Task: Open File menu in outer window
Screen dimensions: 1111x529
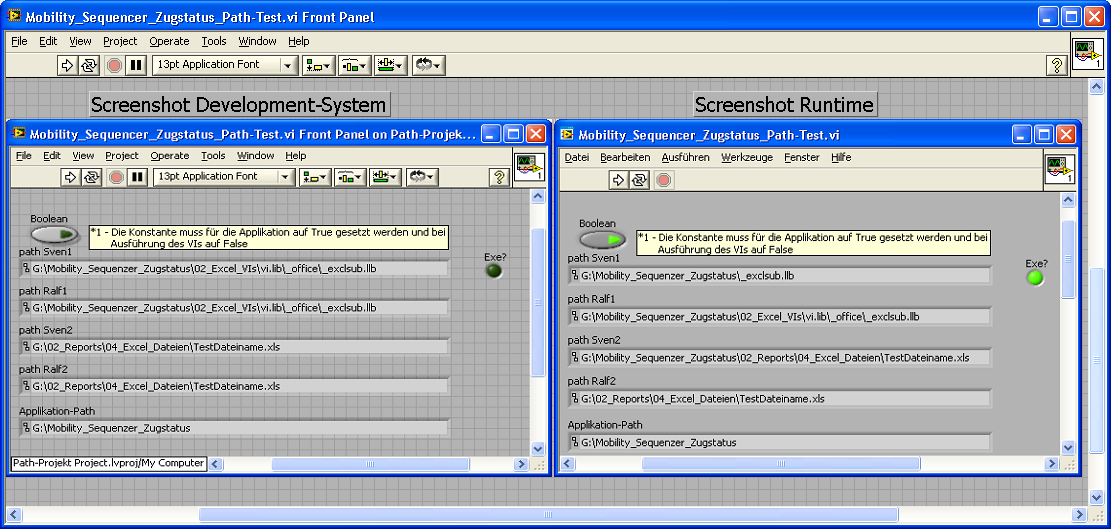Action: pos(19,41)
